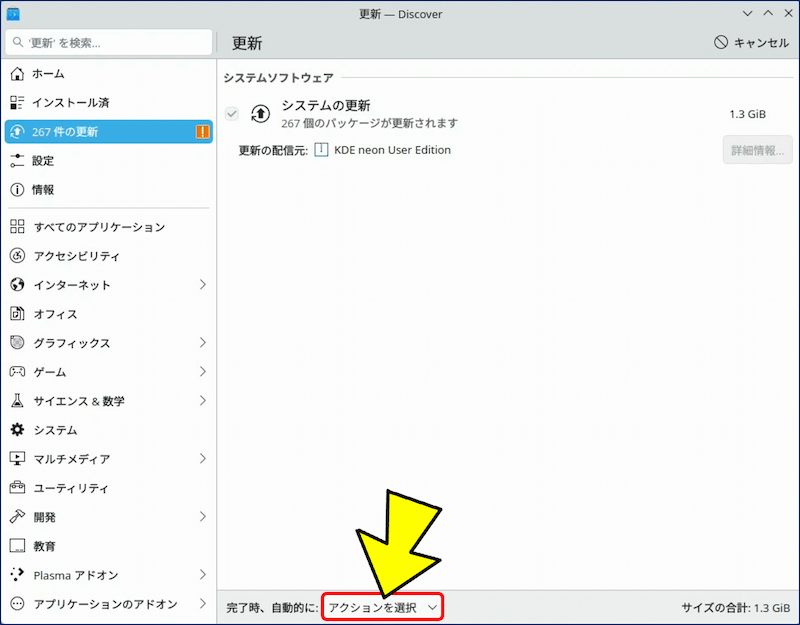800x625 pixels.
Task: Select the Accessibility (アクセシビリティ) icon
Action: [17, 256]
